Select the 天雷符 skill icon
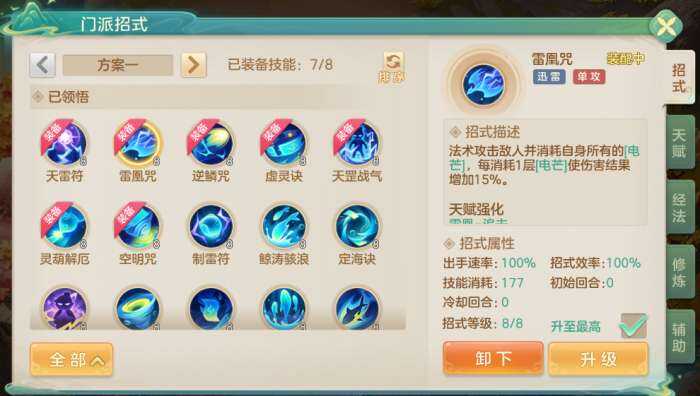The image size is (700, 396). click(x=65, y=143)
